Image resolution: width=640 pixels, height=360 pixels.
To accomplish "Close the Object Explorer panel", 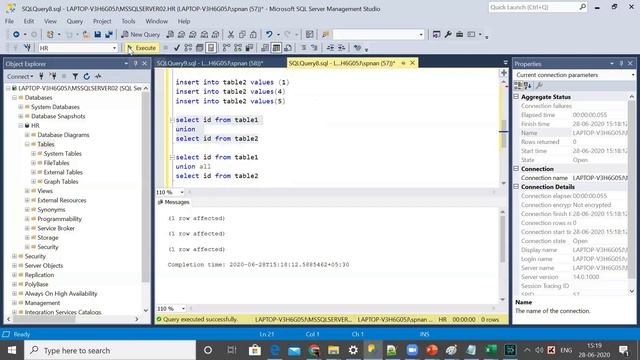I will click(144, 64).
